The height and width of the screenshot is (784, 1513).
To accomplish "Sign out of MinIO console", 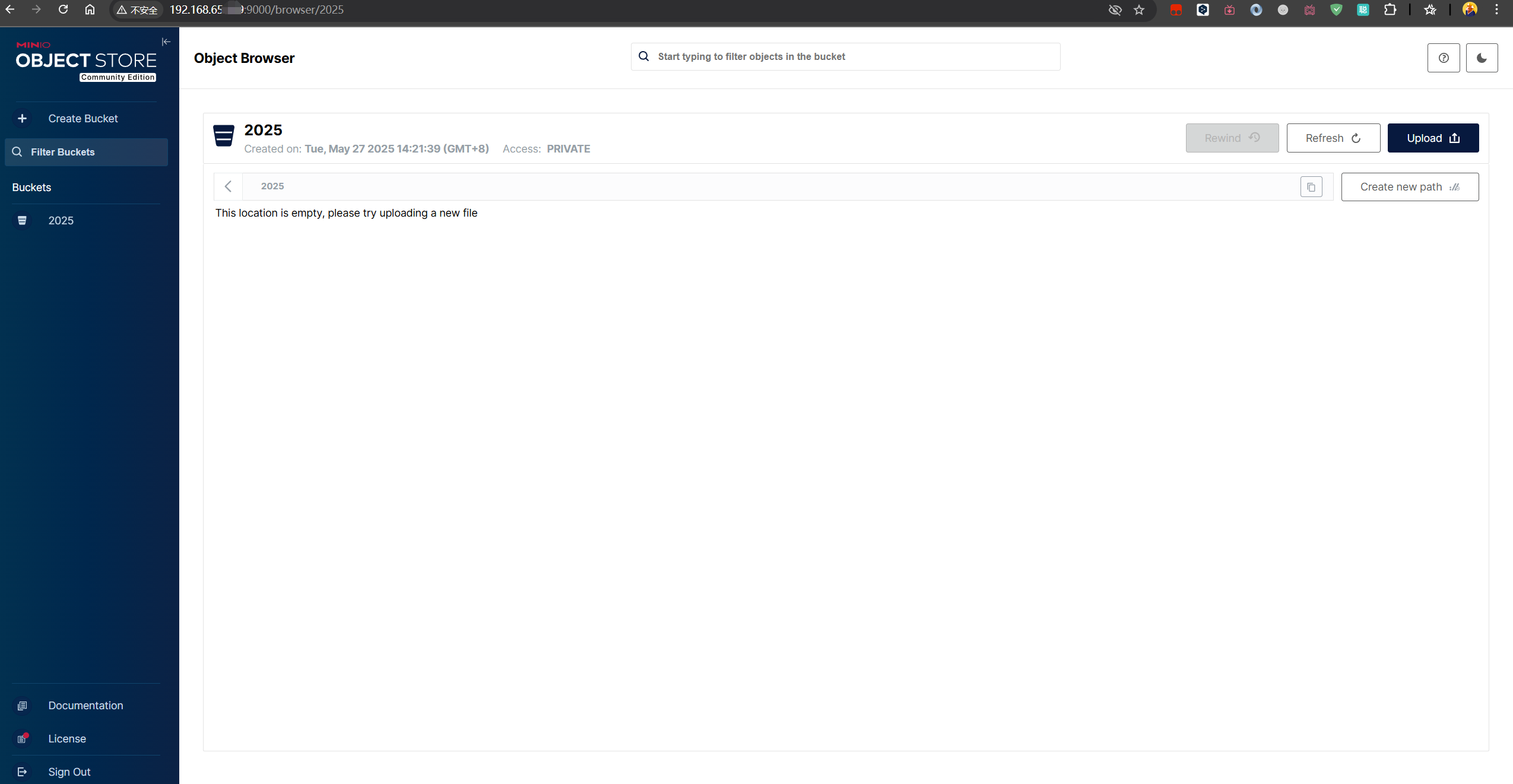I will [x=69, y=772].
